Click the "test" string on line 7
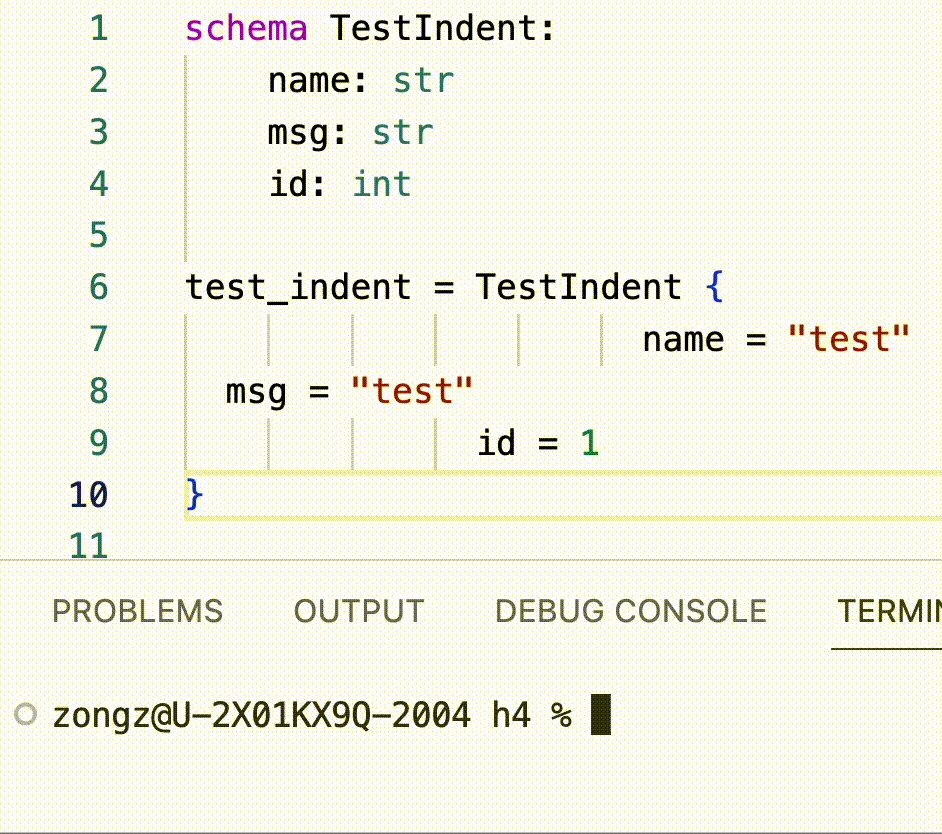The width and height of the screenshot is (942, 834). click(849, 339)
